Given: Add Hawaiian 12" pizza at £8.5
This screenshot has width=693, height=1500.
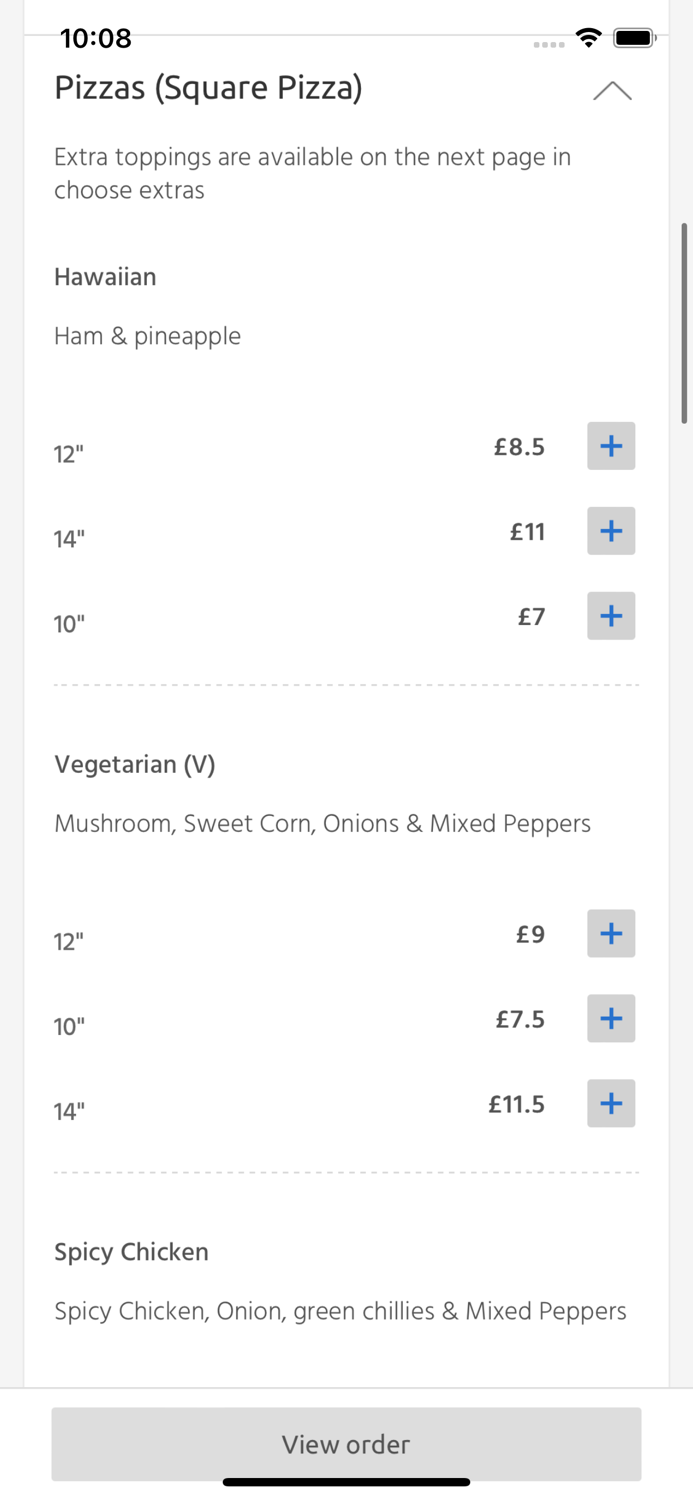Looking at the screenshot, I should click(x=611, y=446).
